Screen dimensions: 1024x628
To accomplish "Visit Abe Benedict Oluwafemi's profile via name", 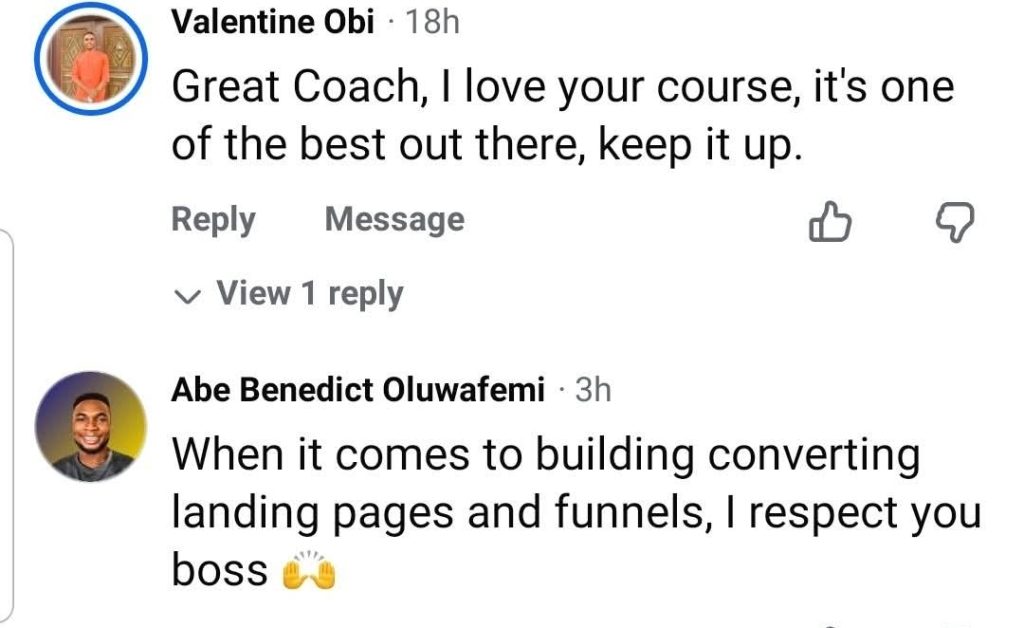I will click(358, 390).
